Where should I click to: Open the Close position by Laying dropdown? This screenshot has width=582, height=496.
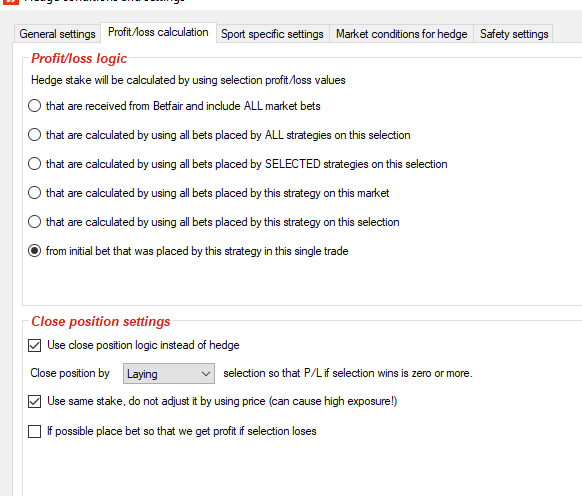coord(169,373)
